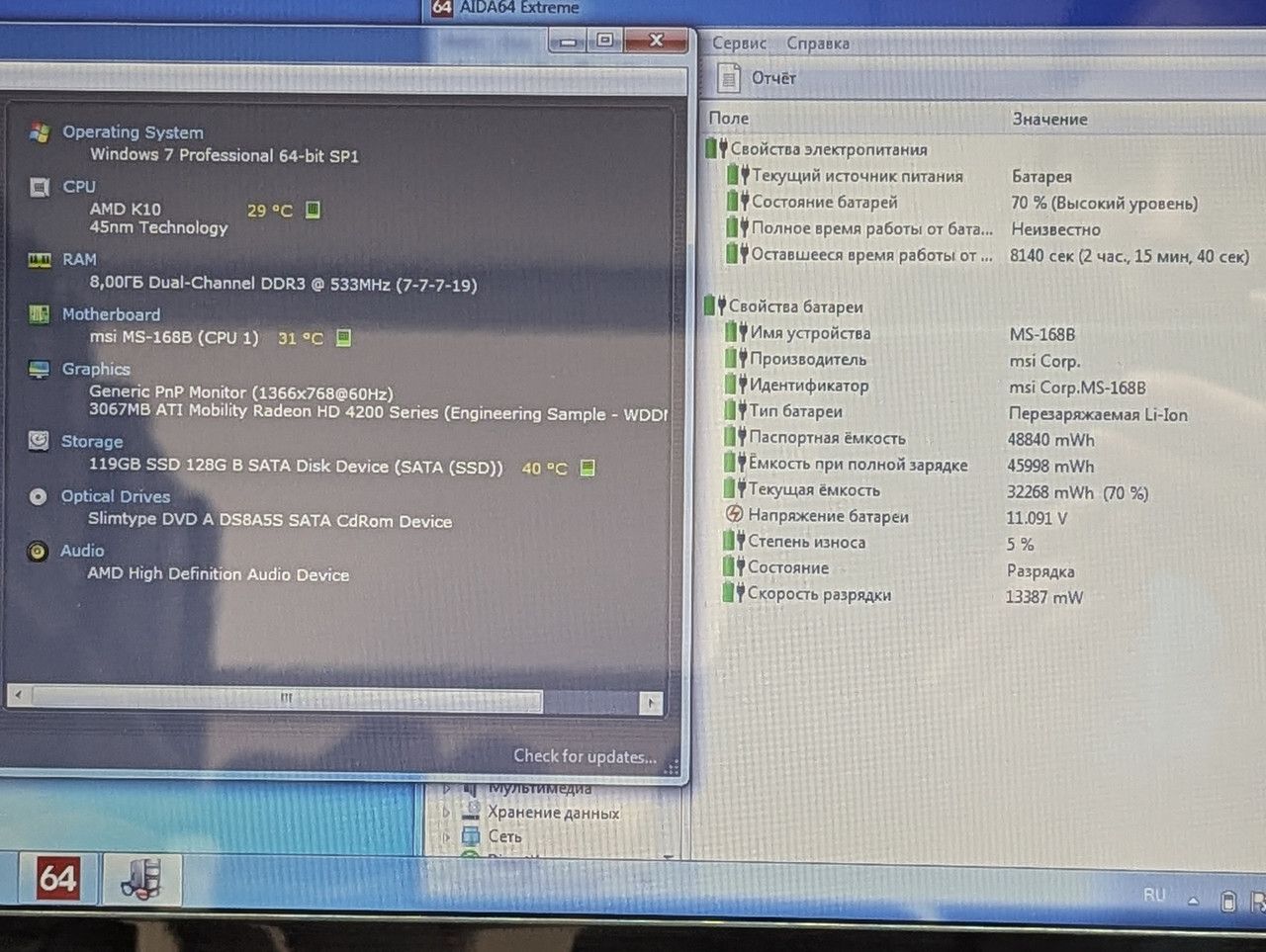This screenshot has height=952, width=1266.
Task: Show hidden tray icons with the arrow
Action: [1193, 901]
